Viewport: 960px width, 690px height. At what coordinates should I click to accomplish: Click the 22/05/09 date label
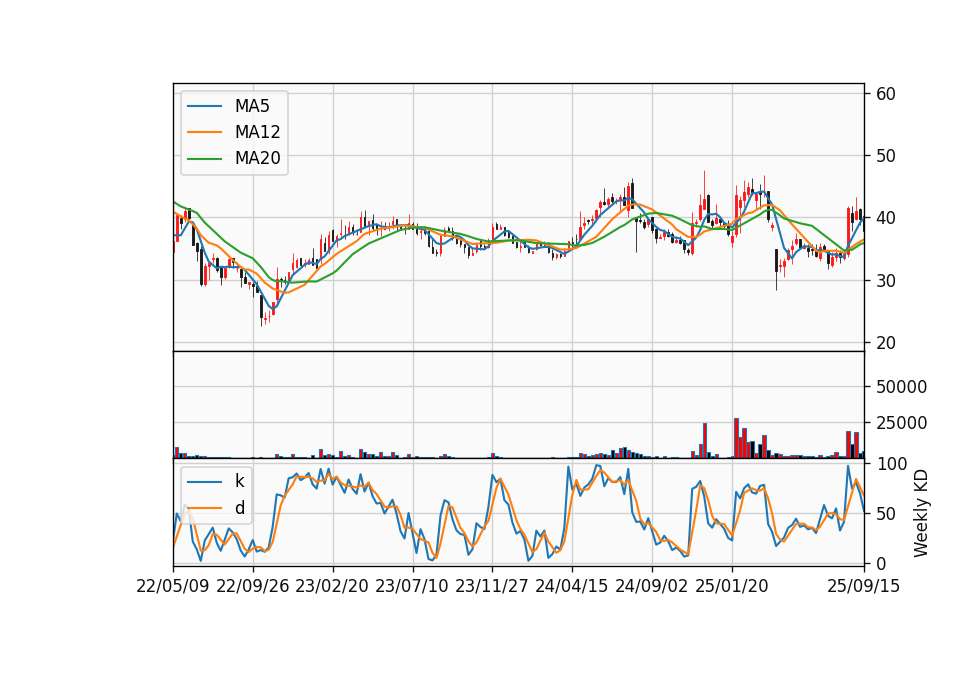(173, 586)
